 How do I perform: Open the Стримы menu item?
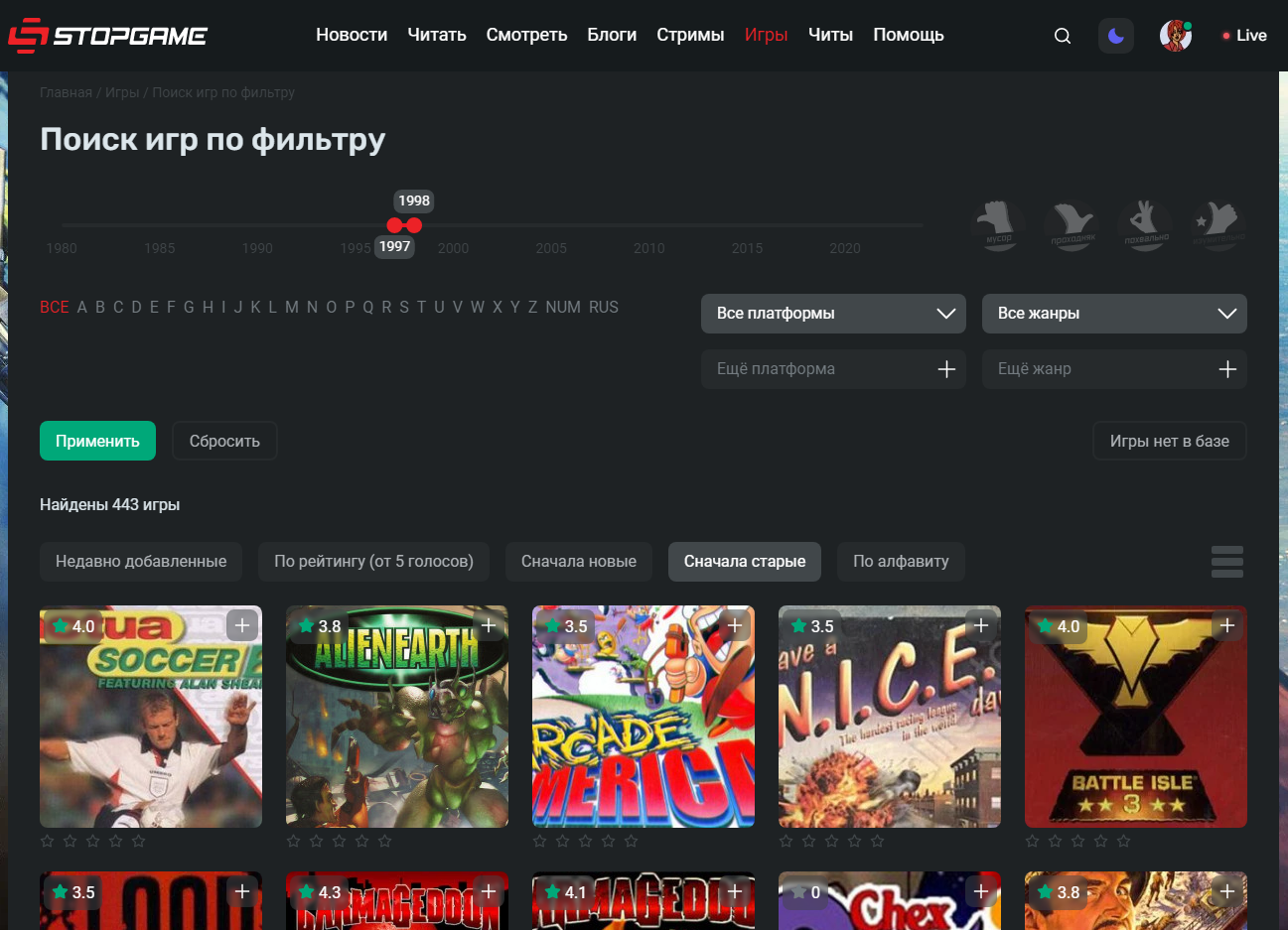point(690,35)
